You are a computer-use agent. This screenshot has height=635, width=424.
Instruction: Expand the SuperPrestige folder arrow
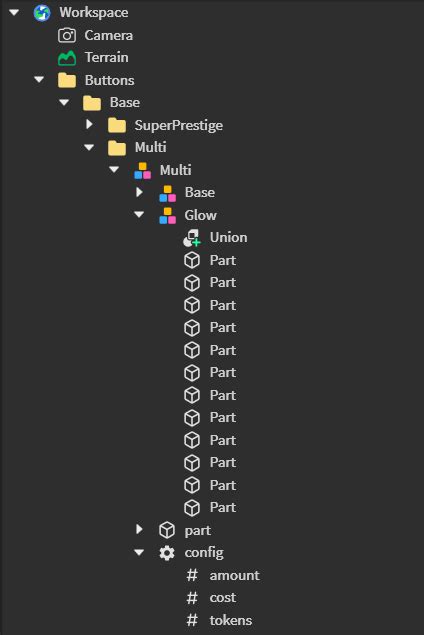click(x=89, y=124)
